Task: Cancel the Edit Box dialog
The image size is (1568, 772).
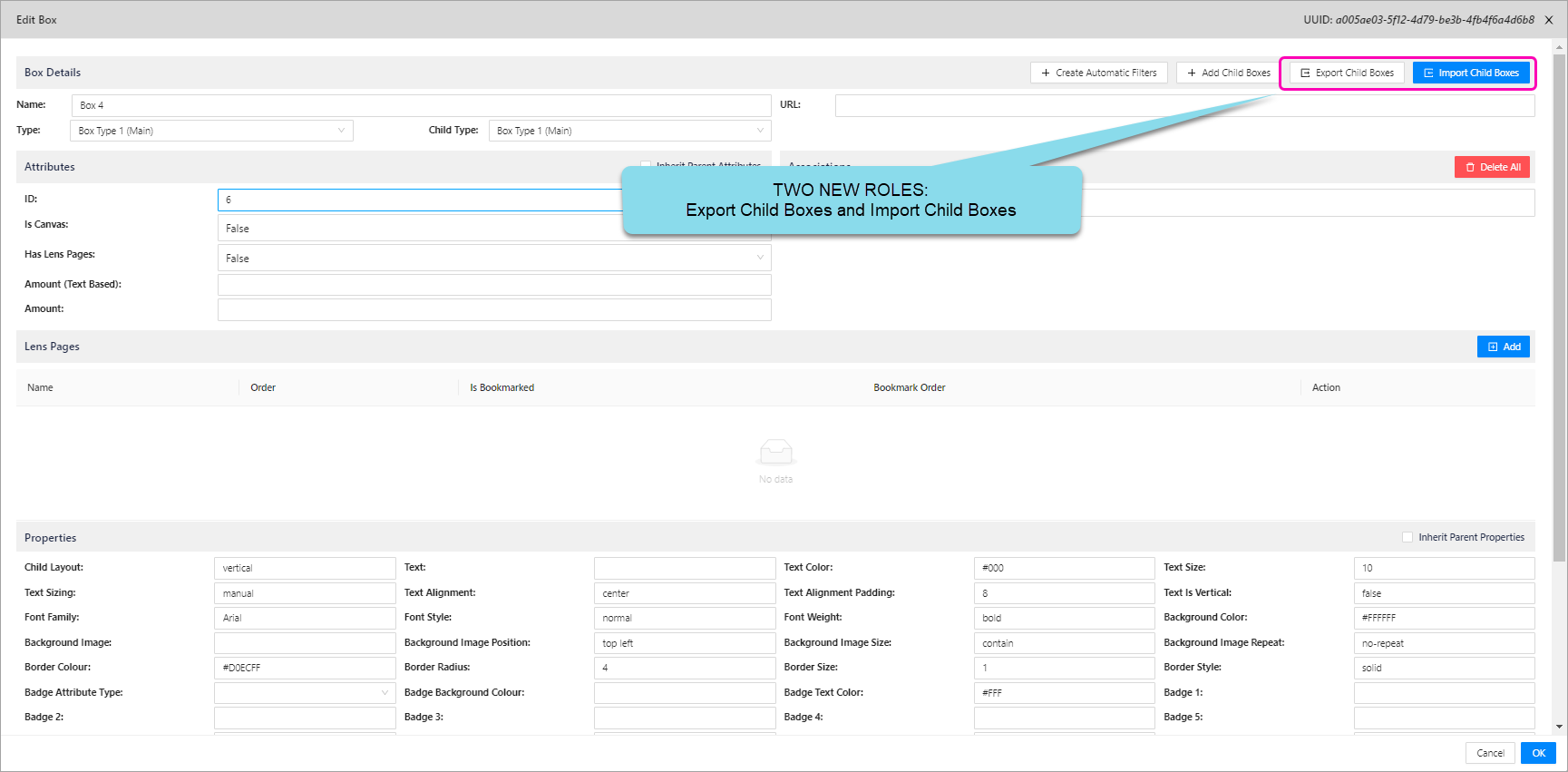Action: [x=1490, y=753]
